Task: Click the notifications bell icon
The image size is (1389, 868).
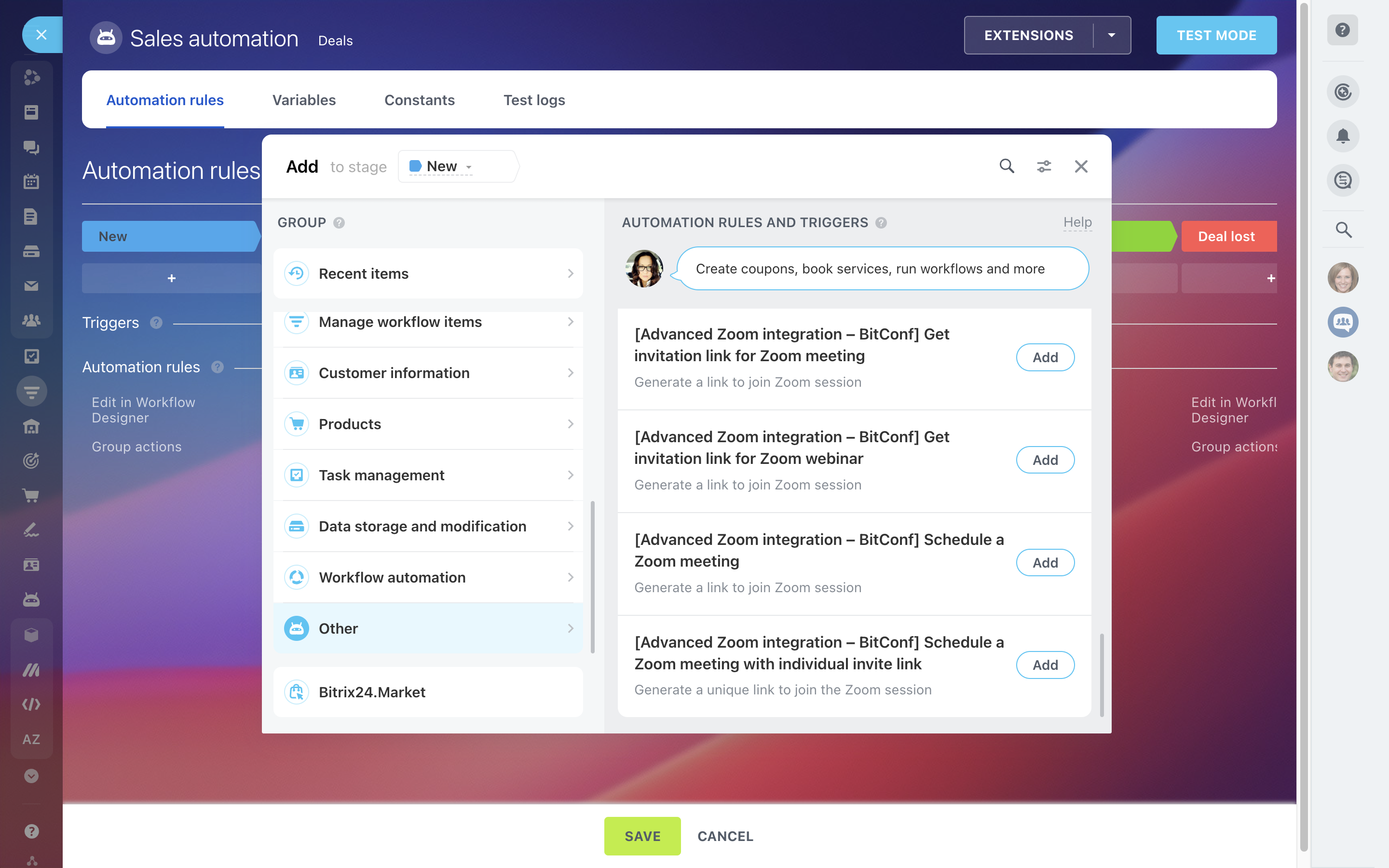Action: coord(1343,136)
